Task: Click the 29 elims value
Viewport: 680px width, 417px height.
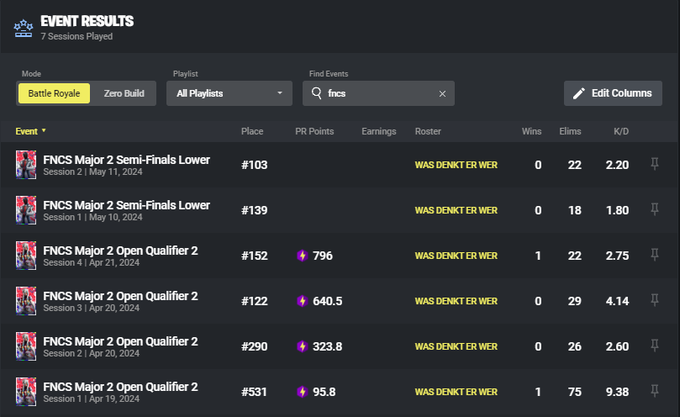Action: point(575,301)
